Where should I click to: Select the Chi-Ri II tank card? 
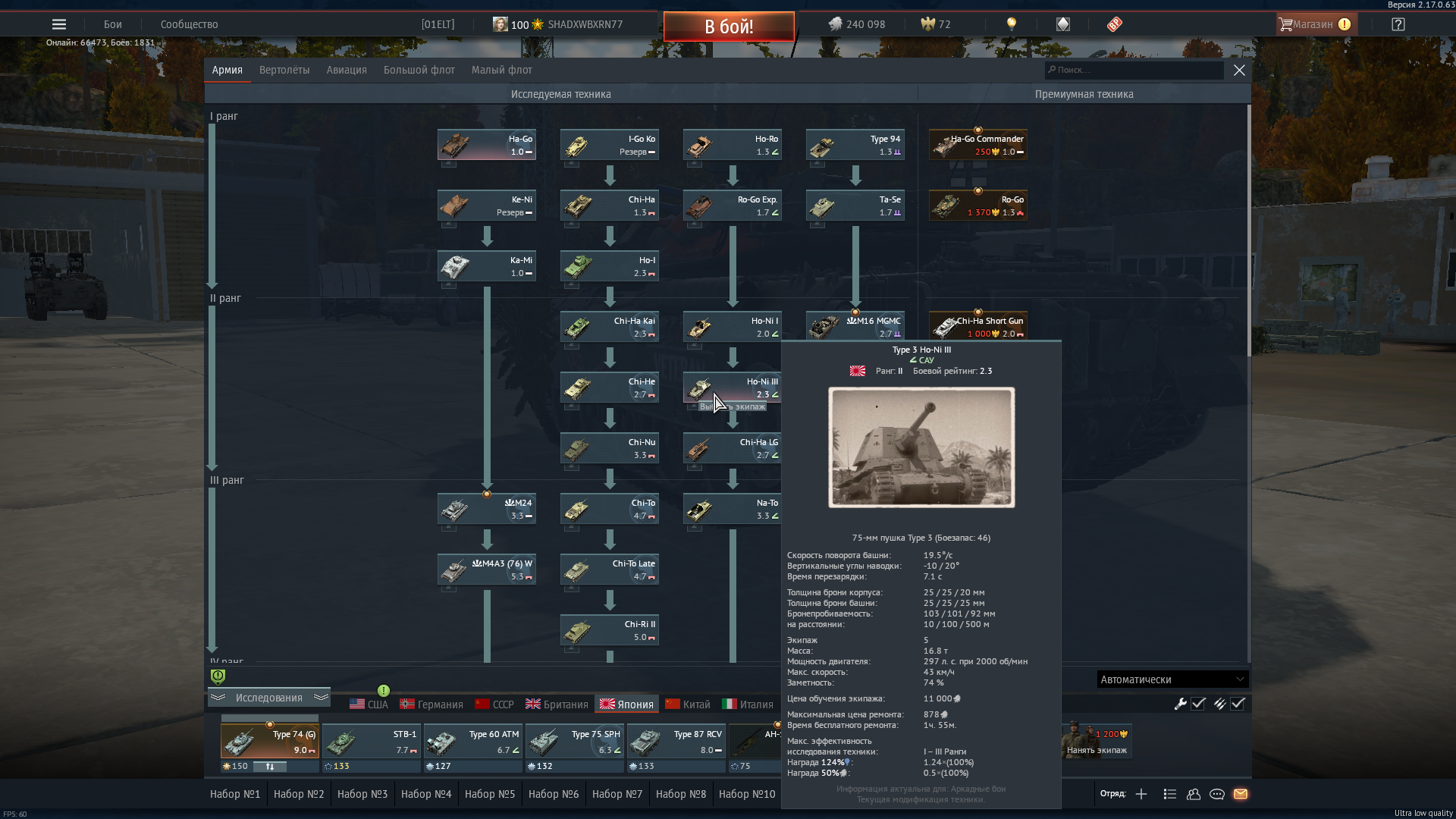click(610, 630)
